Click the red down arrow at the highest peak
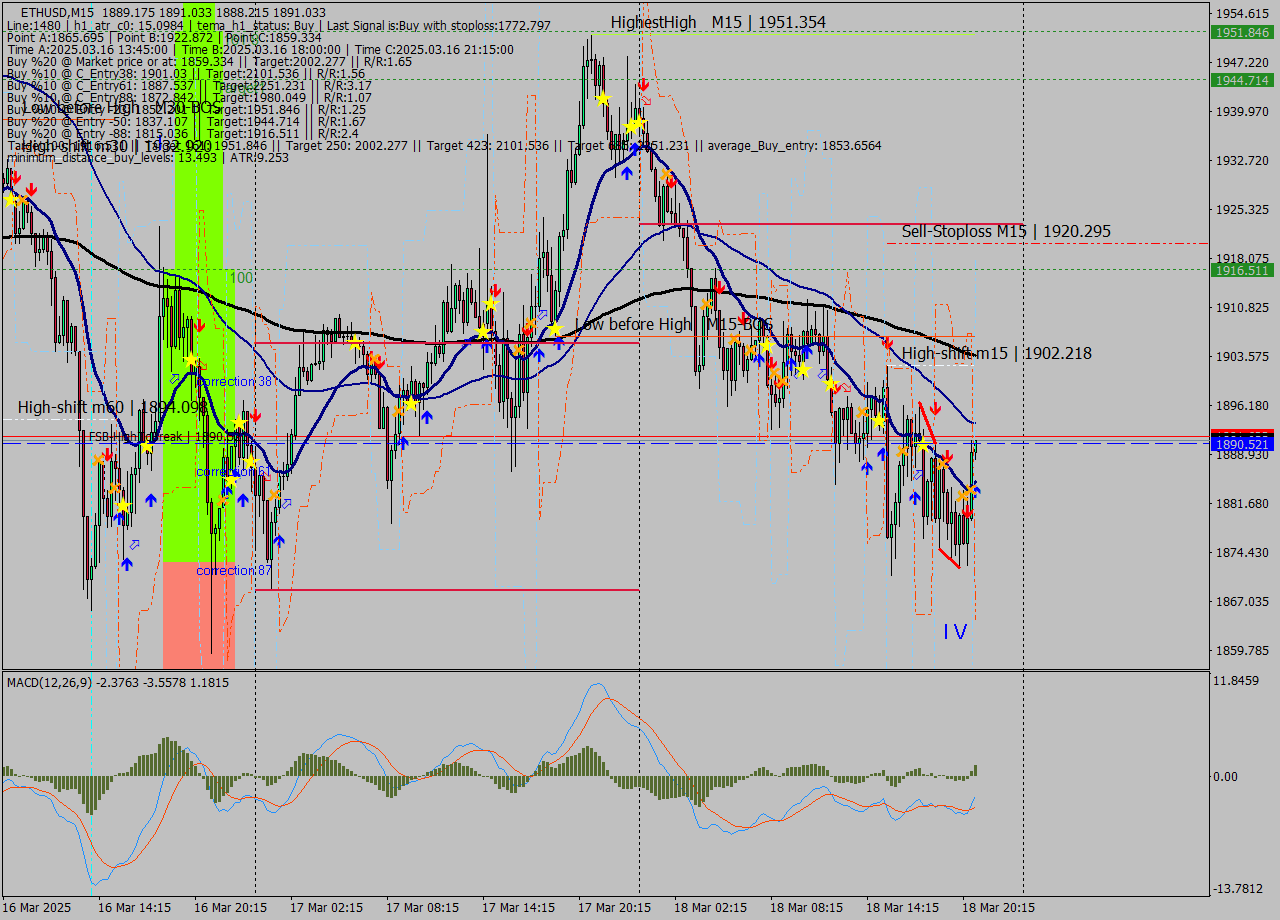 [644, 85]
